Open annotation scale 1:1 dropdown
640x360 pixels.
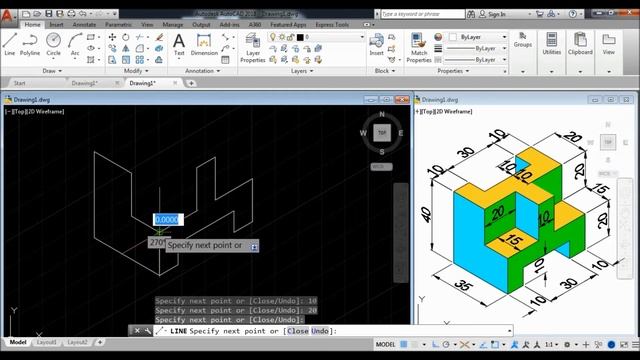pyautogui.click(x=552, y=344)
